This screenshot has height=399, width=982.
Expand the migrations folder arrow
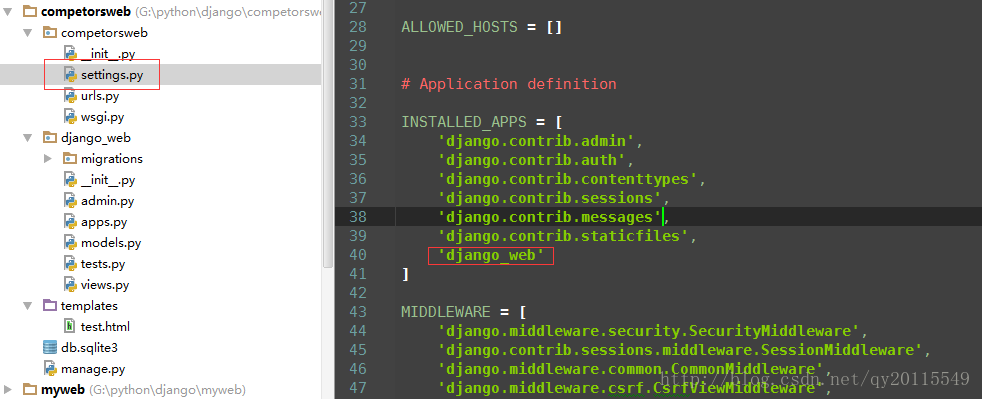tap(48, 158)
